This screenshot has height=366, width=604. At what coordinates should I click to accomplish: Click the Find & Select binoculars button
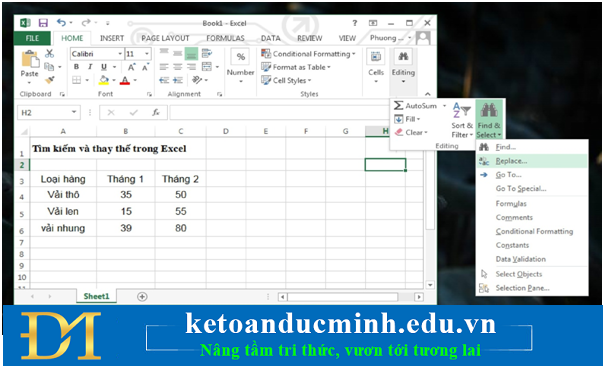coord(489,120)
